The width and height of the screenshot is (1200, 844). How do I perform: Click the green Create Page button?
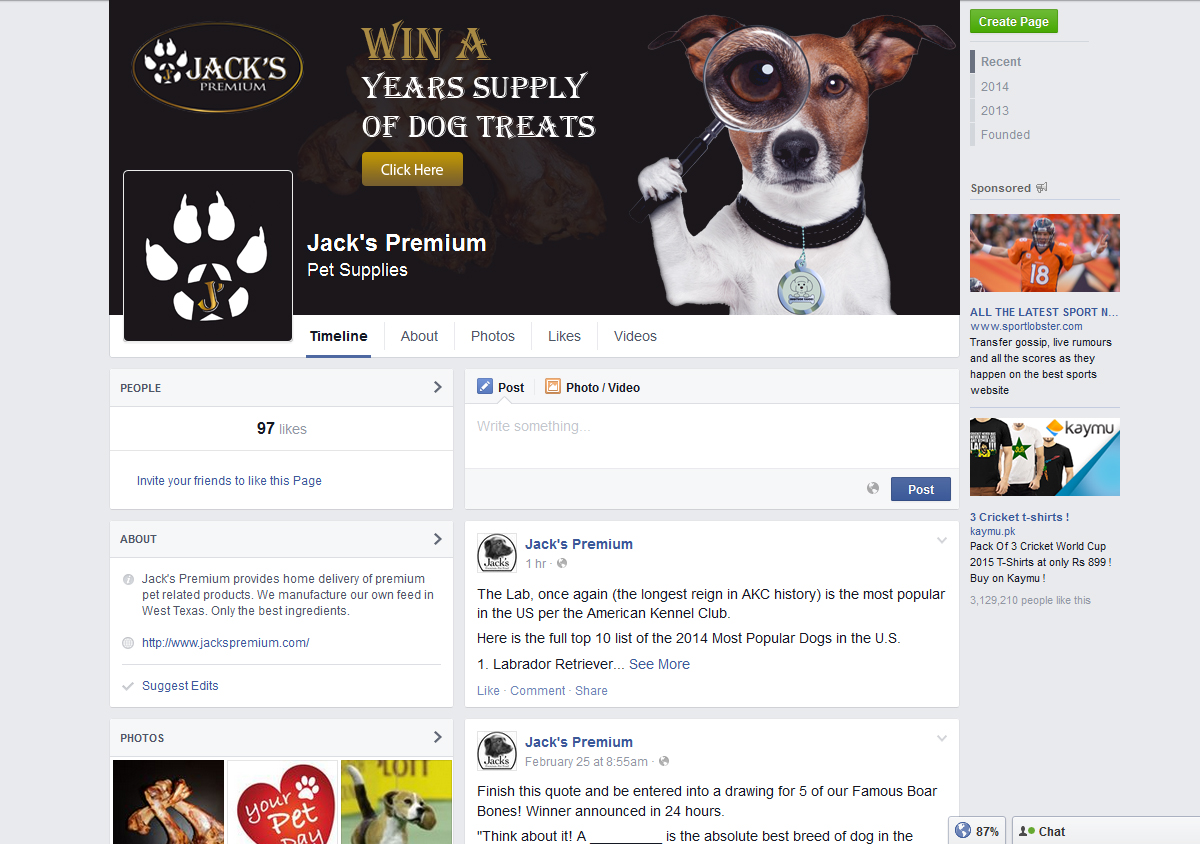click(1014, 22)
